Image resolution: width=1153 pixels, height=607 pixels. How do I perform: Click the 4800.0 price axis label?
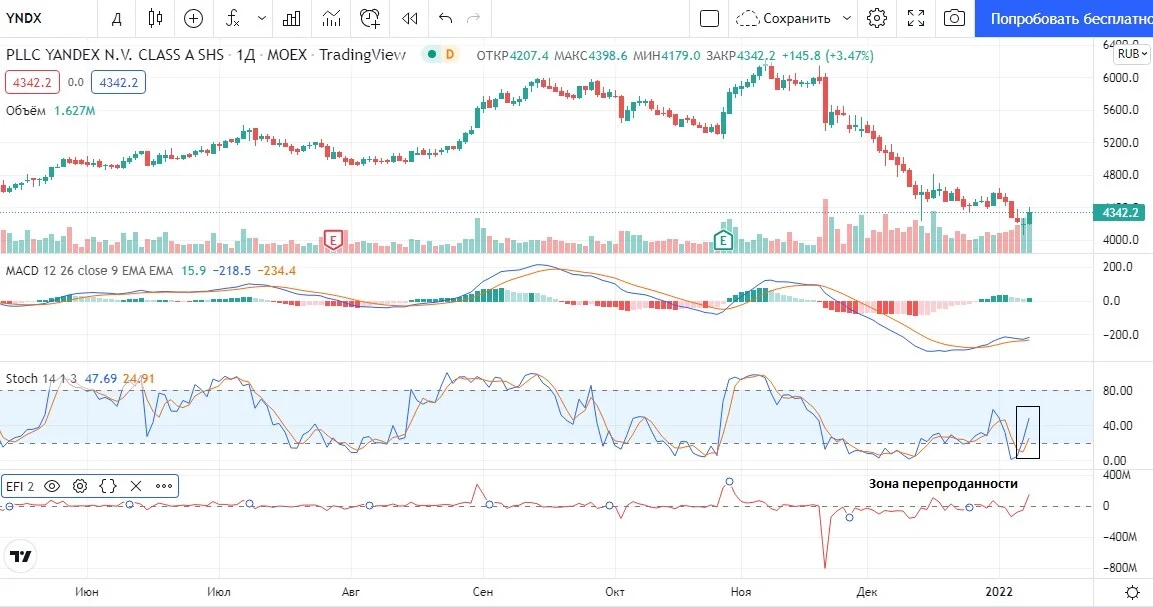click(x=1121, y=174)
